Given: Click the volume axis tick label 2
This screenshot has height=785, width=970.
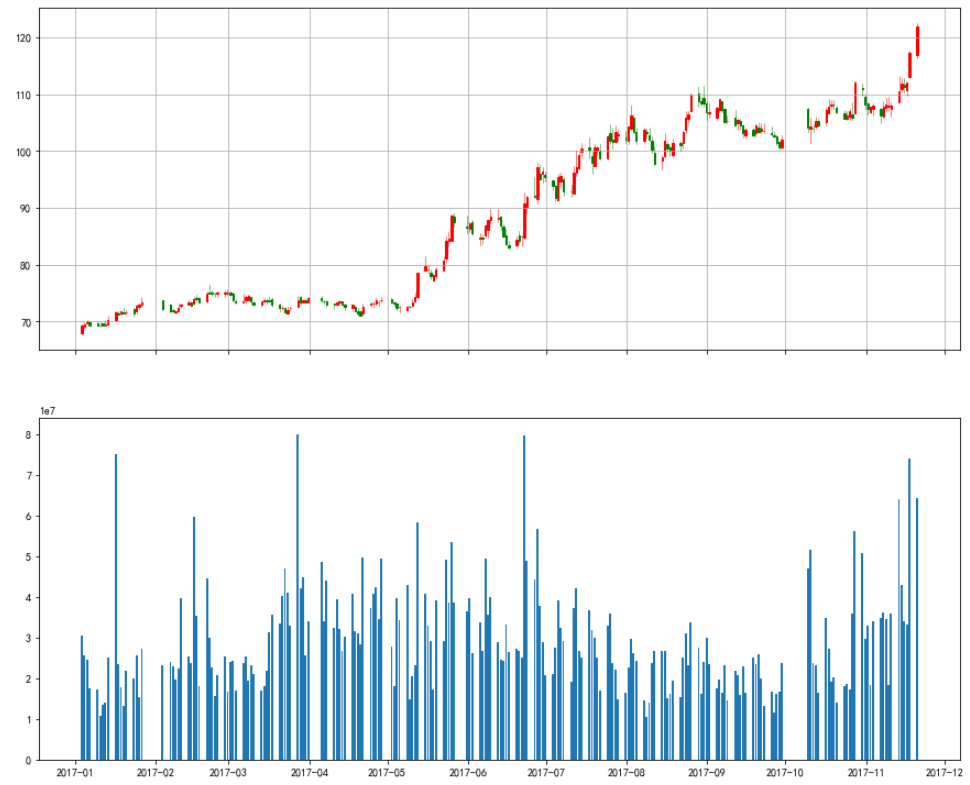Looking at the screenshot, I should (28, 679).
